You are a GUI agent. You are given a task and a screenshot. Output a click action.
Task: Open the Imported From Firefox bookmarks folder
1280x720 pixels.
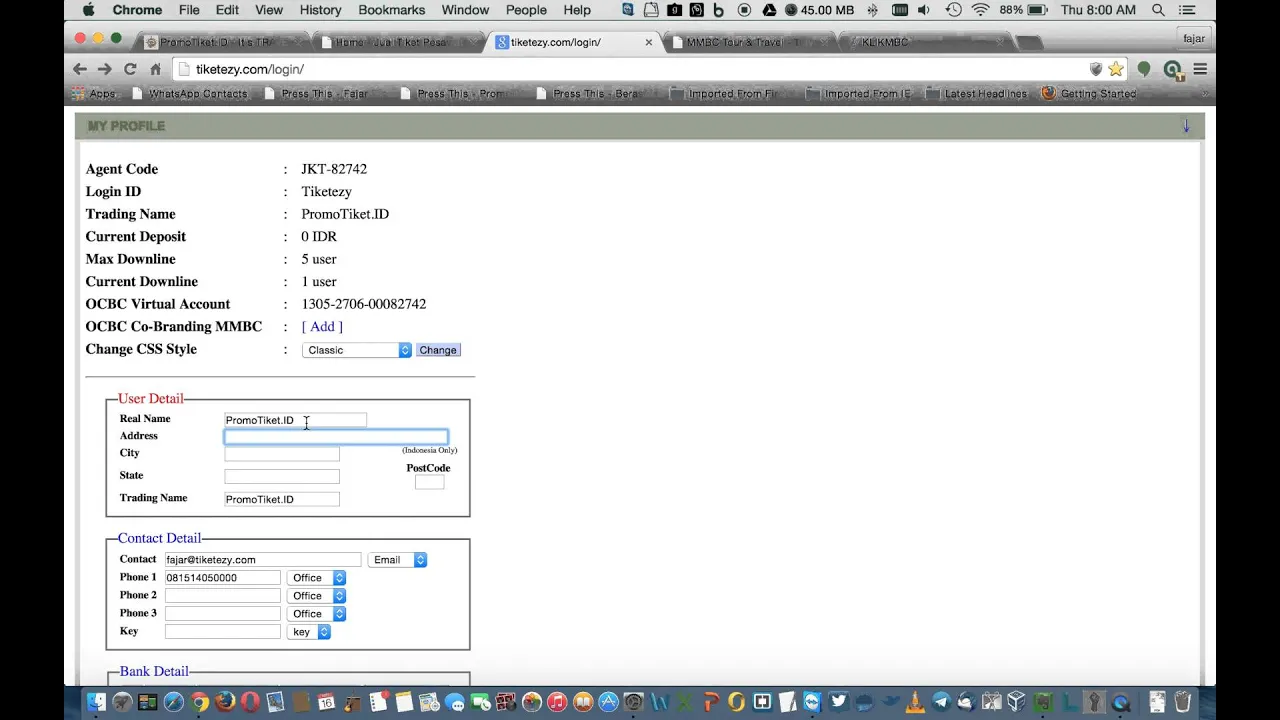click(725, 94)
